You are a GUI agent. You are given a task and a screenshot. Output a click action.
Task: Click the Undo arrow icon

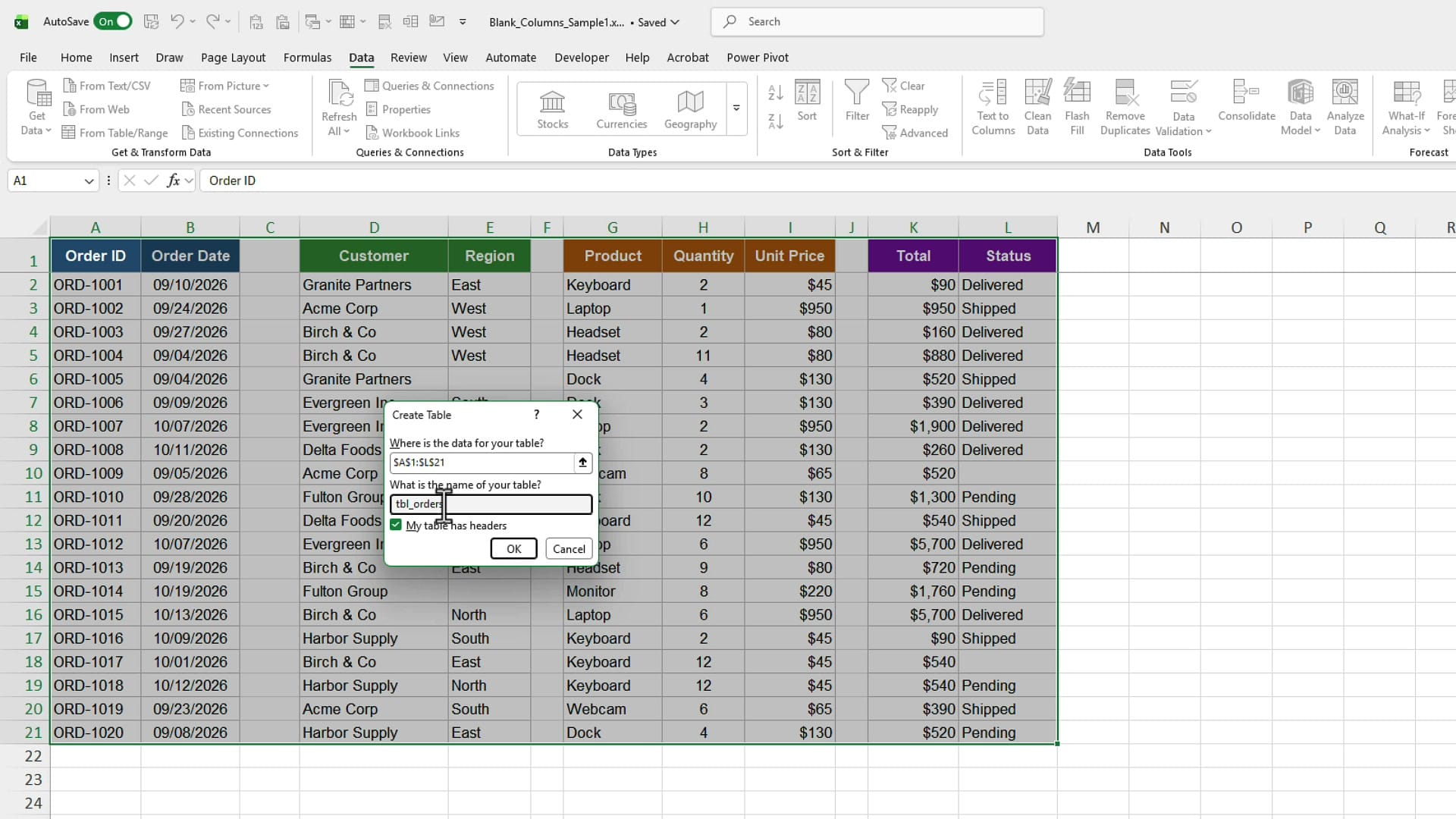pyautogui.click(x=177, y=21)
